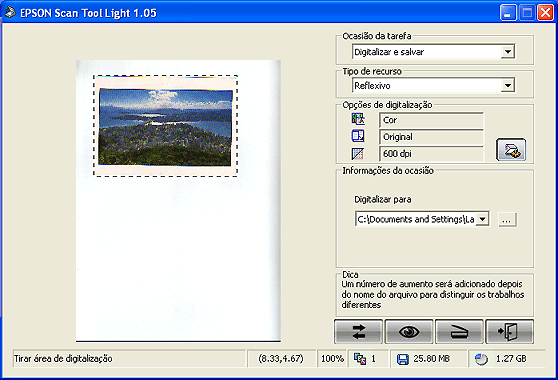Click the EPSON Scan Tool title bar icon

click(10, 12)
